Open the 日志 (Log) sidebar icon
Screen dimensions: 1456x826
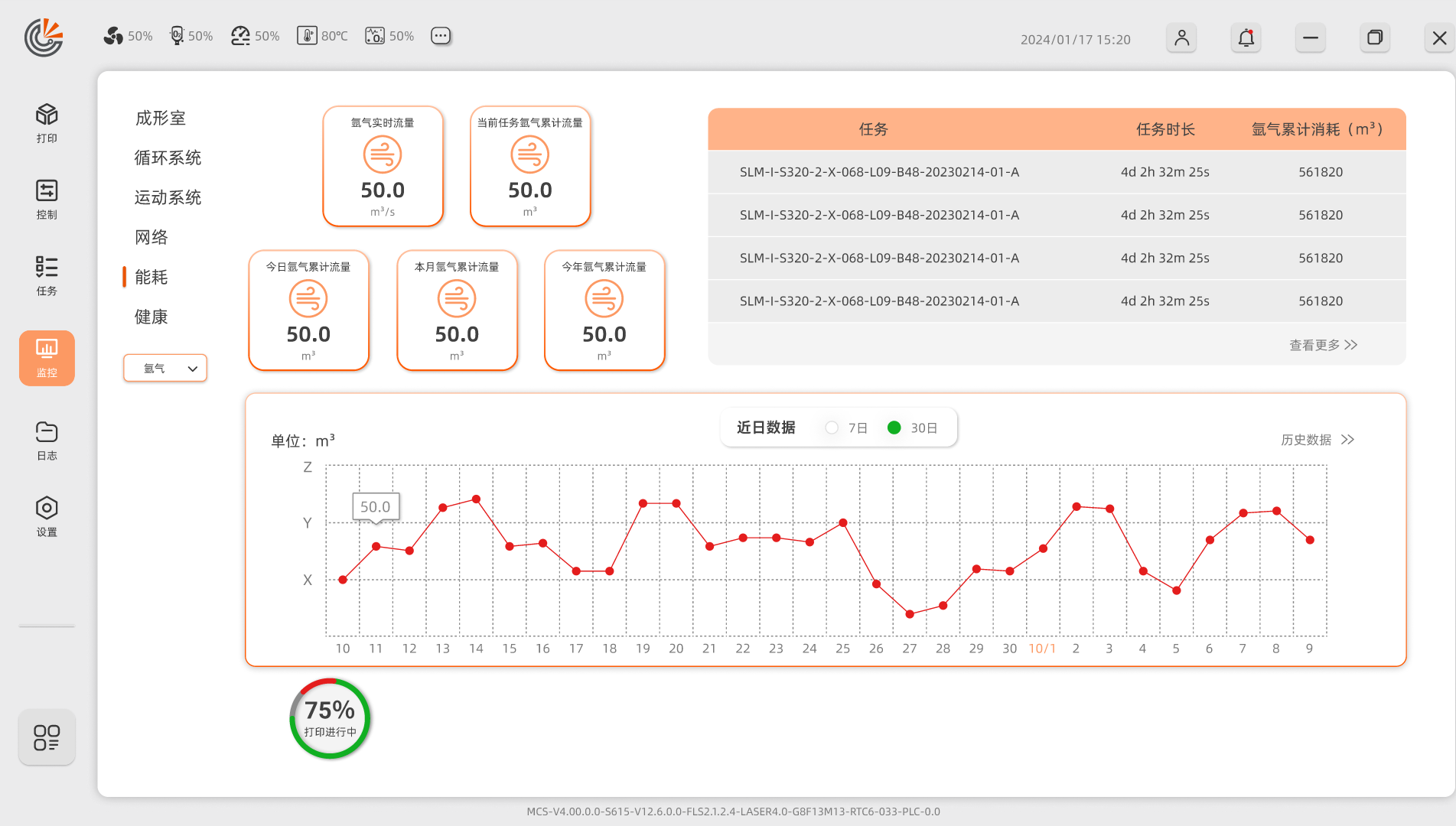(x=47, y=440)
